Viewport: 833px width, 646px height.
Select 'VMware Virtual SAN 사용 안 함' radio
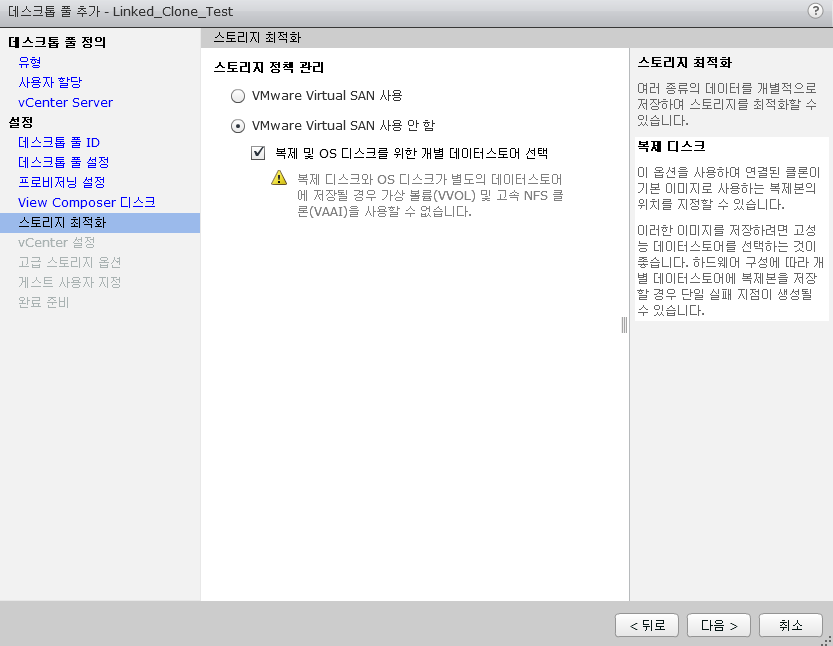pos(238,126)
